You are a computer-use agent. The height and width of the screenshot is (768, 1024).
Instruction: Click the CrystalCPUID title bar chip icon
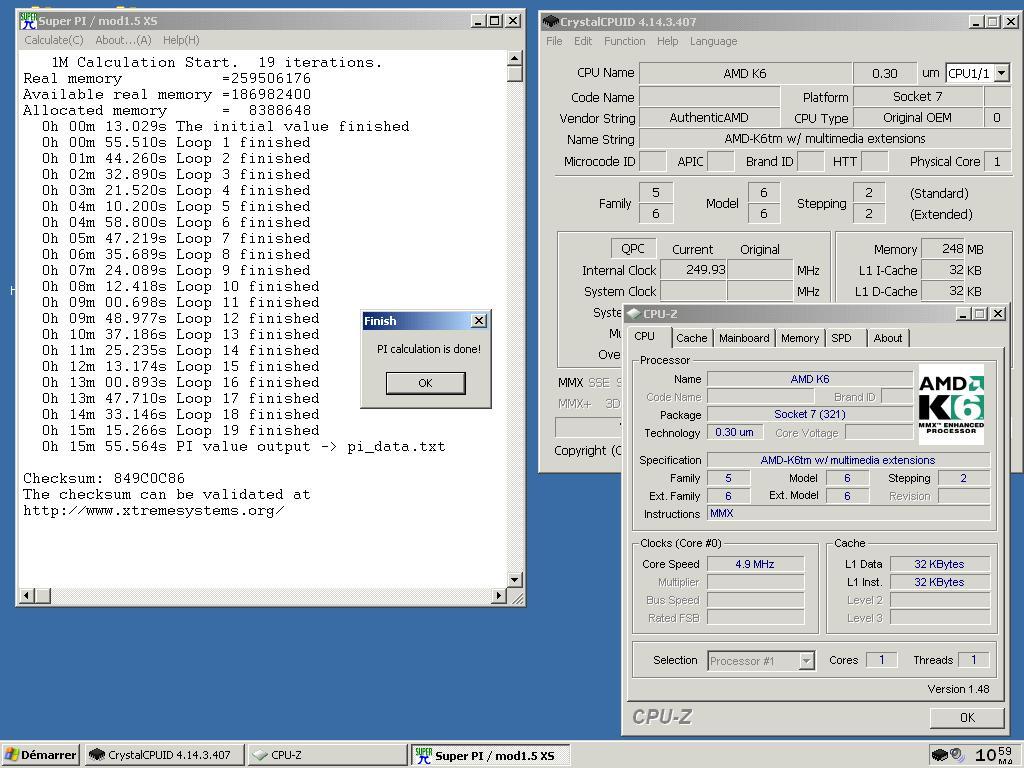click(x=551, y=22)
